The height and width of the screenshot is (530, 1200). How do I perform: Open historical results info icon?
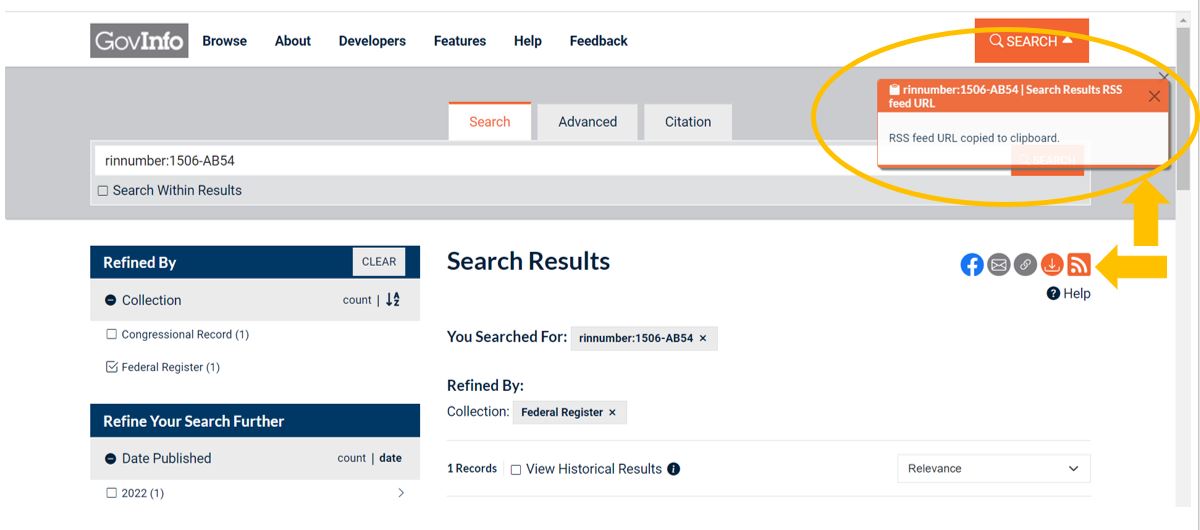[674, 469]
